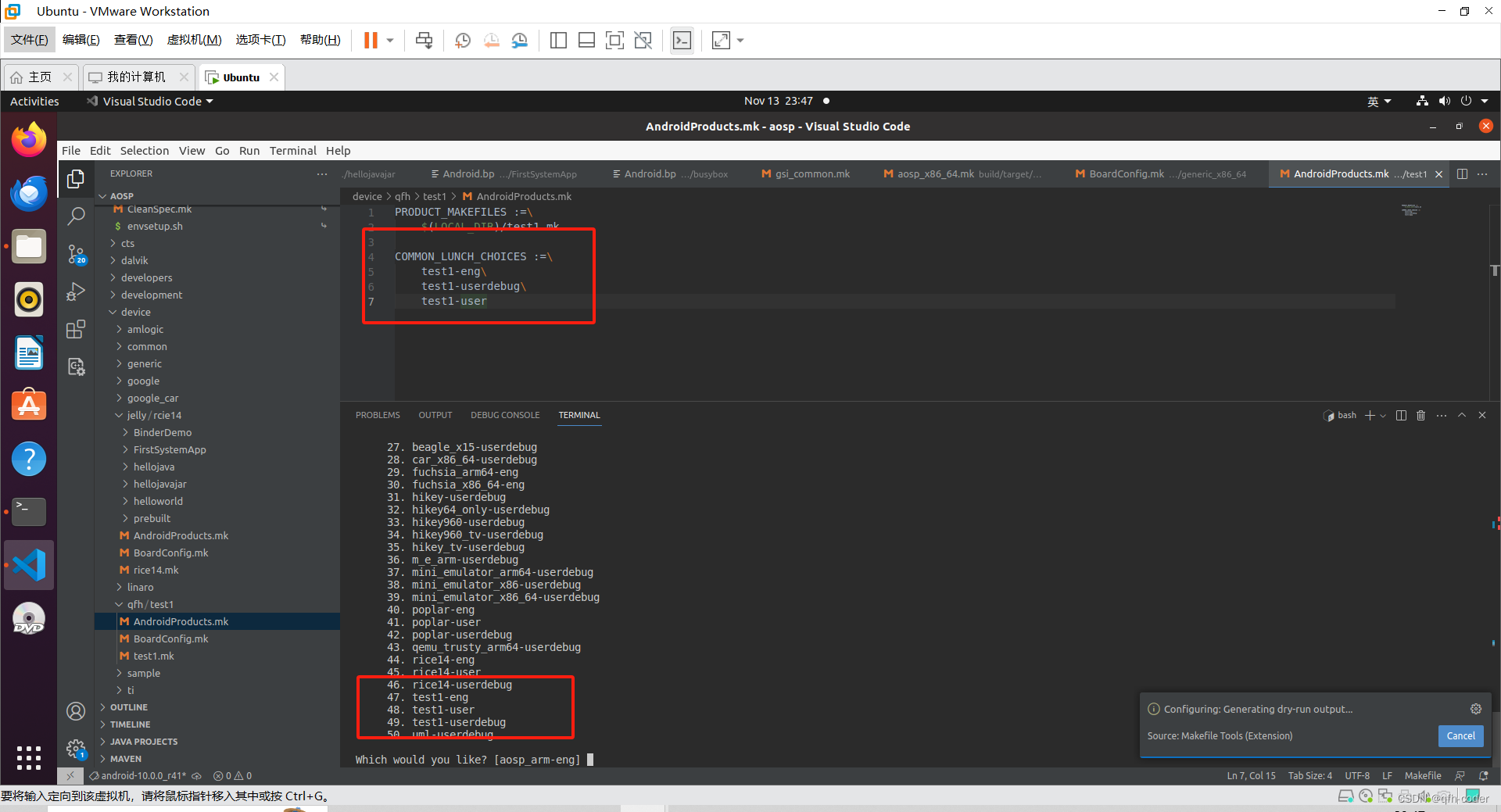1501x812 pixels.
Task: Click the remote window indicator in status bar
Action: [x=70, y=776]
